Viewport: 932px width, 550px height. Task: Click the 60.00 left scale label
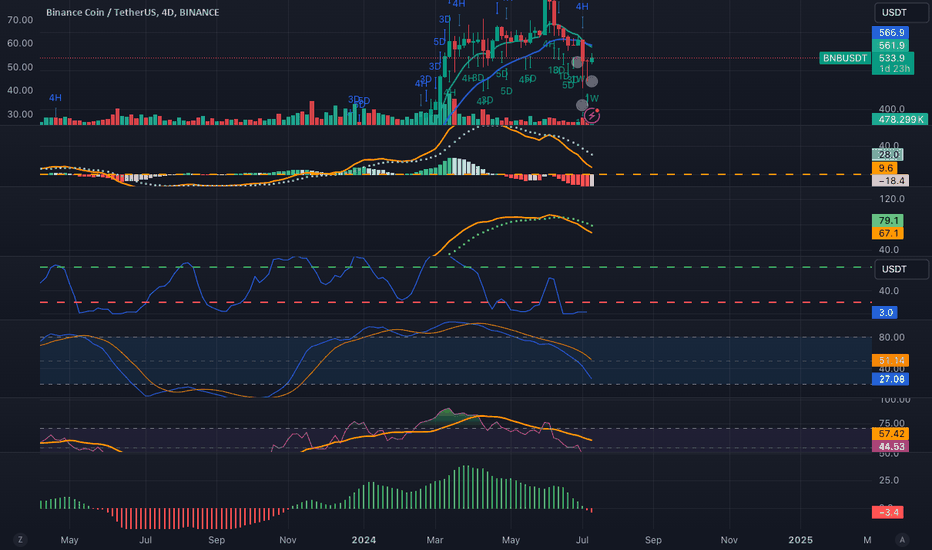click(x=20, y=43)
